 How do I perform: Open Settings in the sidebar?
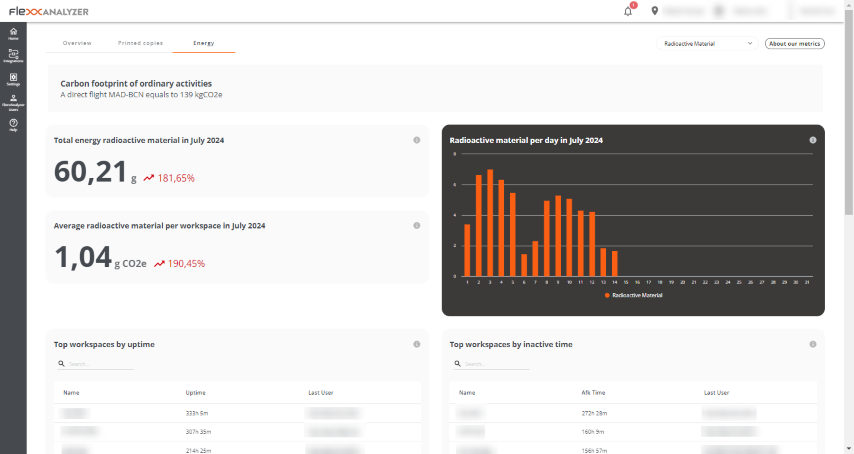point(13,79)
